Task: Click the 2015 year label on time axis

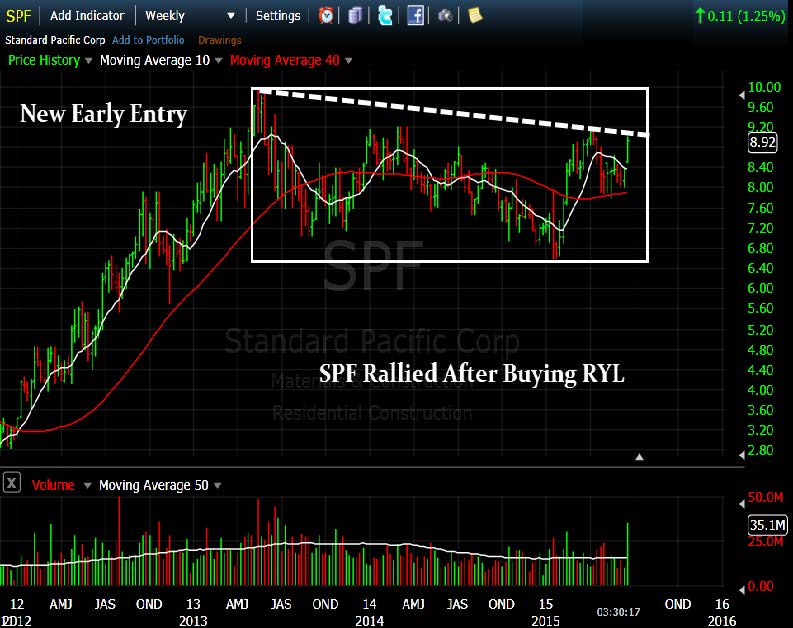Action: click(x=545, y=621)
